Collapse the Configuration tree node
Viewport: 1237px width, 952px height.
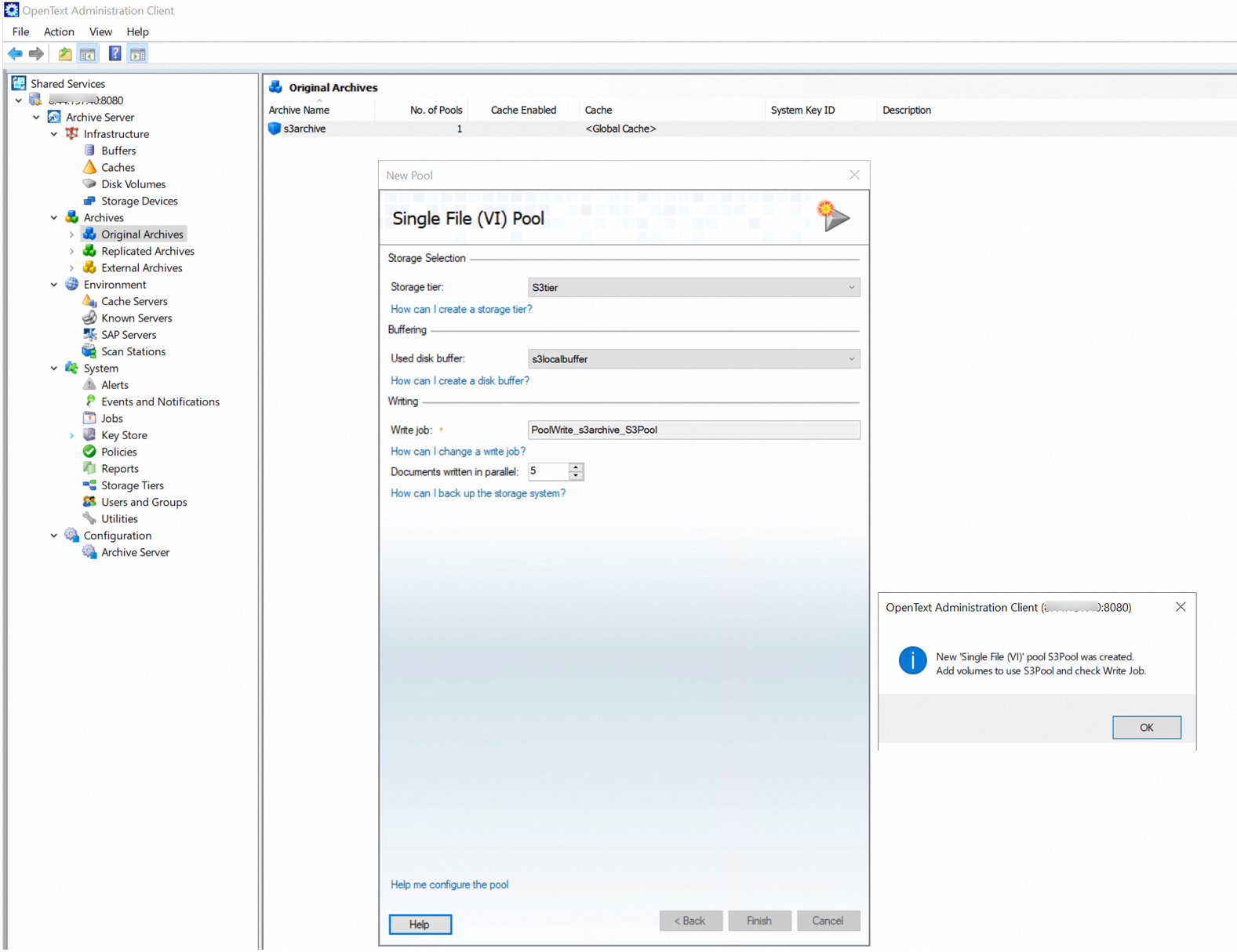click(x=54, y=536)
